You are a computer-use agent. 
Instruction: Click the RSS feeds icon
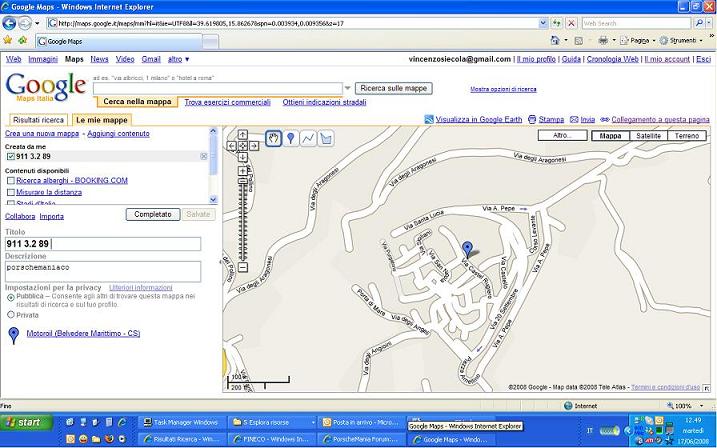point(578,41)
